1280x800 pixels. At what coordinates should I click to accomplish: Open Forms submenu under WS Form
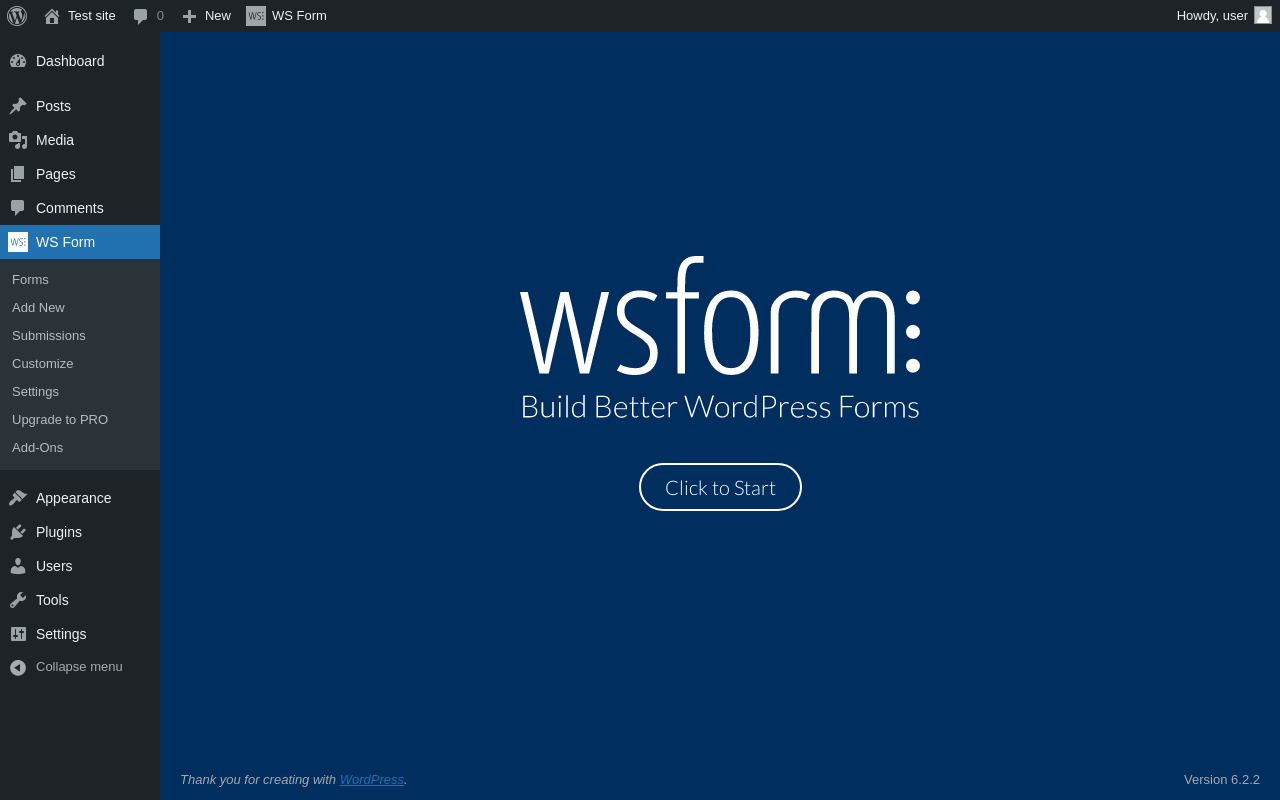(80, 280)
